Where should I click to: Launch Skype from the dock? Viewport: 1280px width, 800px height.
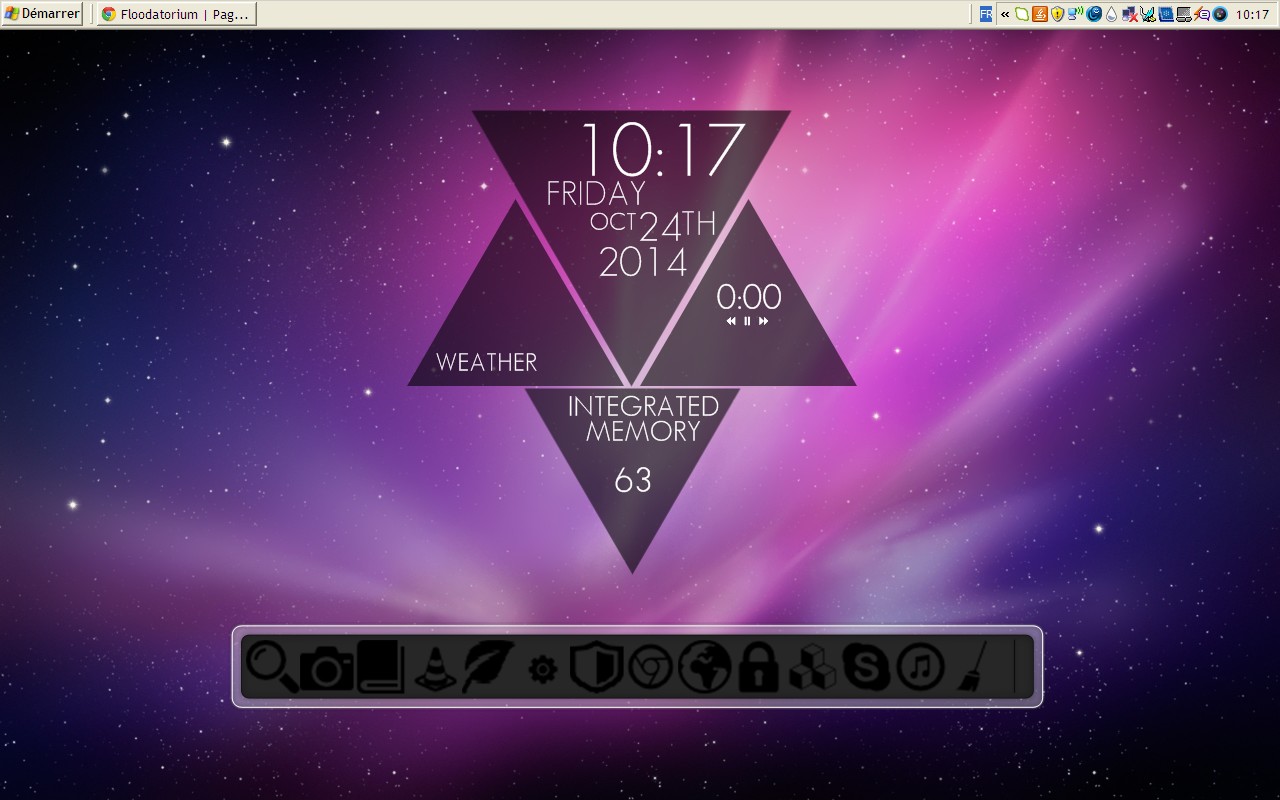[x=866, y=667]
